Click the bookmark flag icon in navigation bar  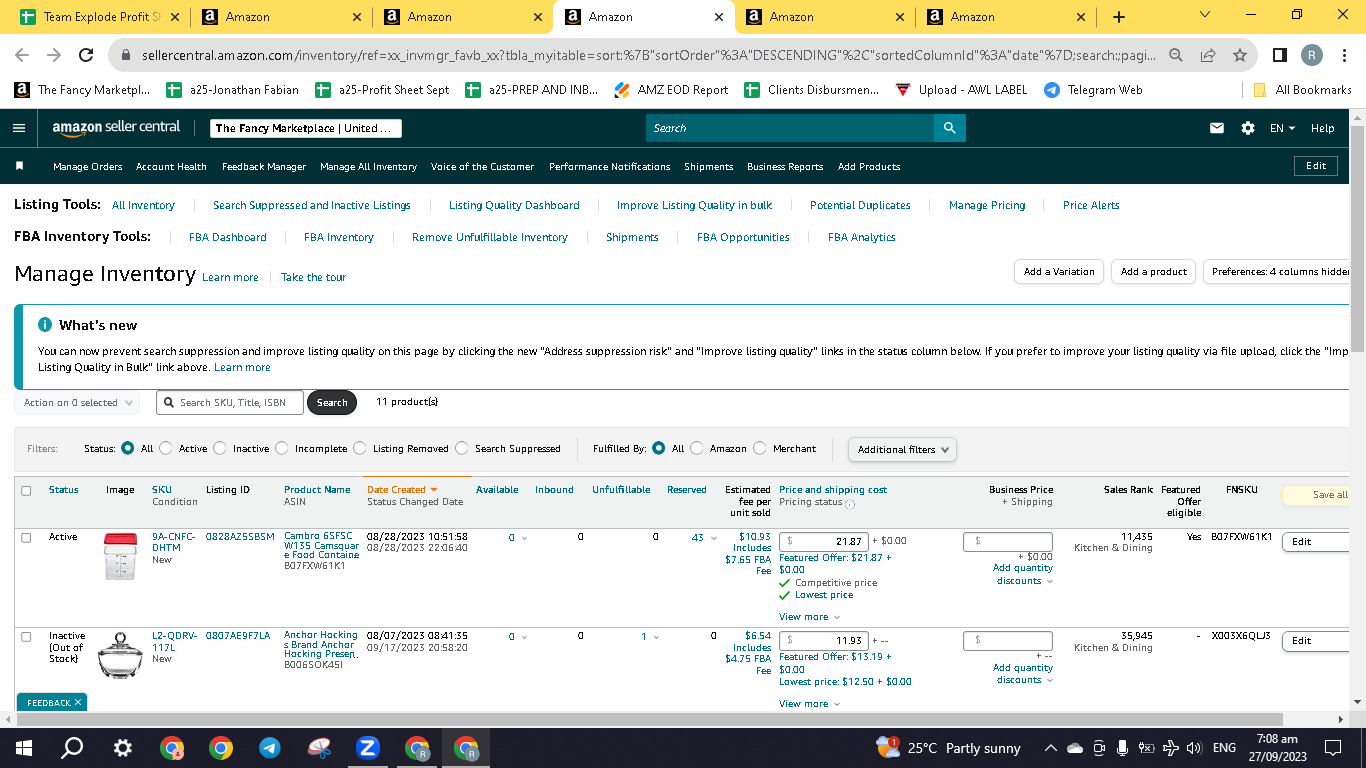19,166
